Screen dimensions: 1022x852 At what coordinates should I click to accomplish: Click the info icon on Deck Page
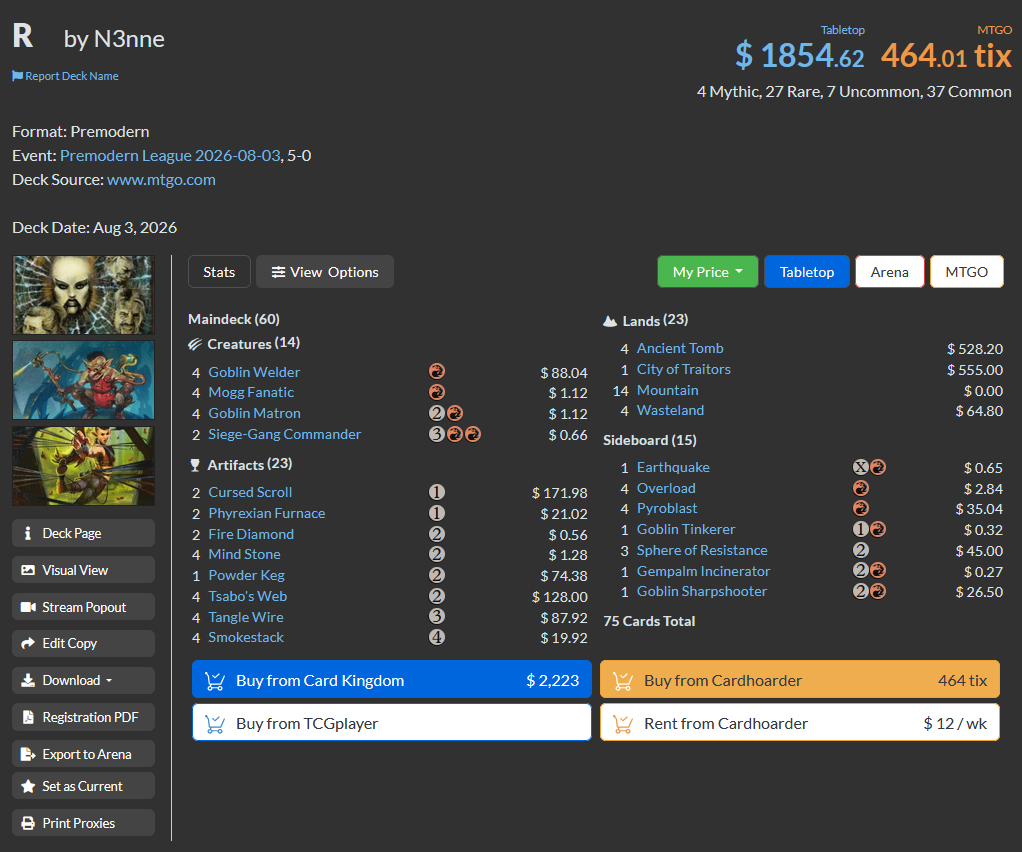pos(27,533)
